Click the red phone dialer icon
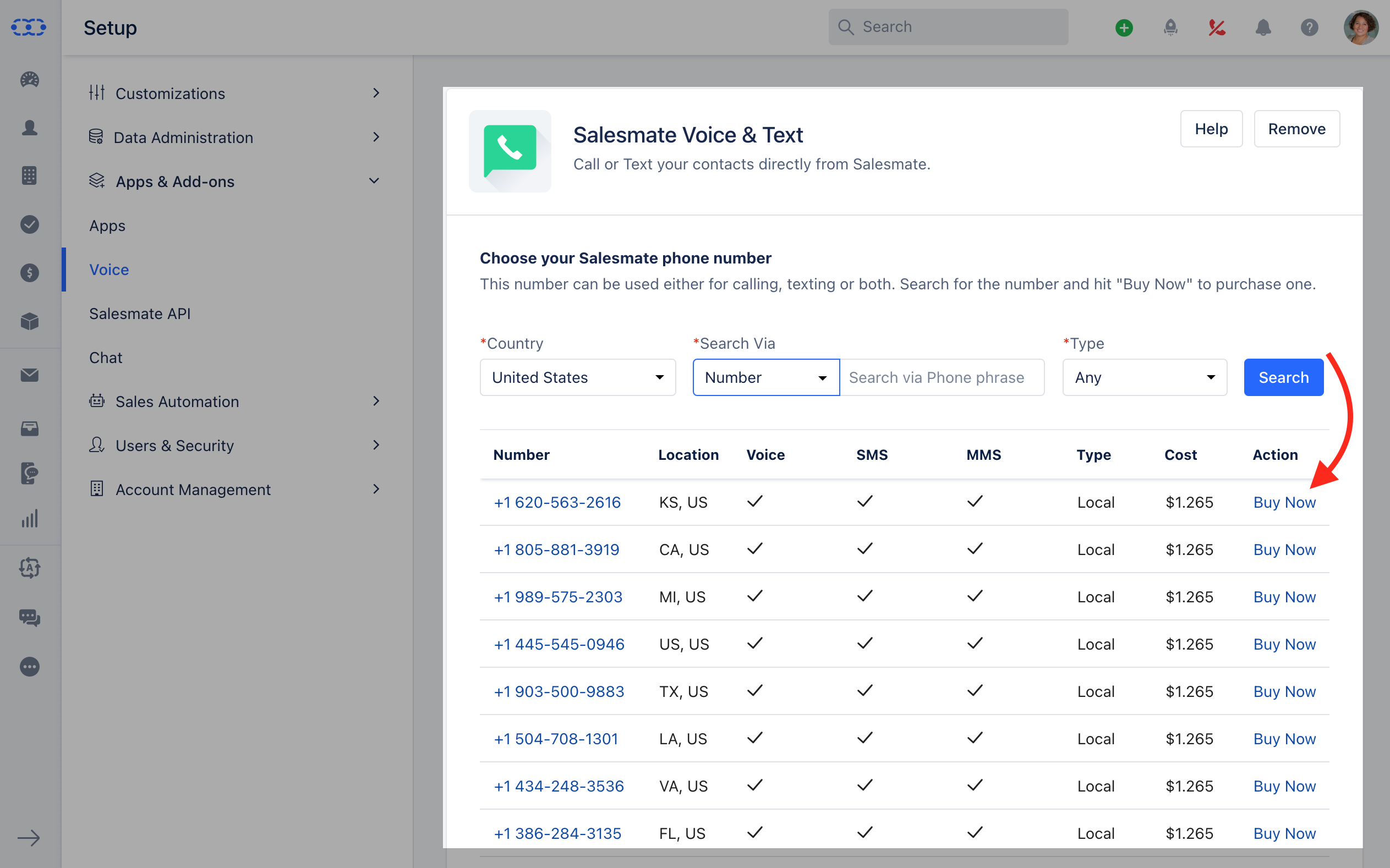This screenshot has width=1390, height=868. (x=1217, y=28)
